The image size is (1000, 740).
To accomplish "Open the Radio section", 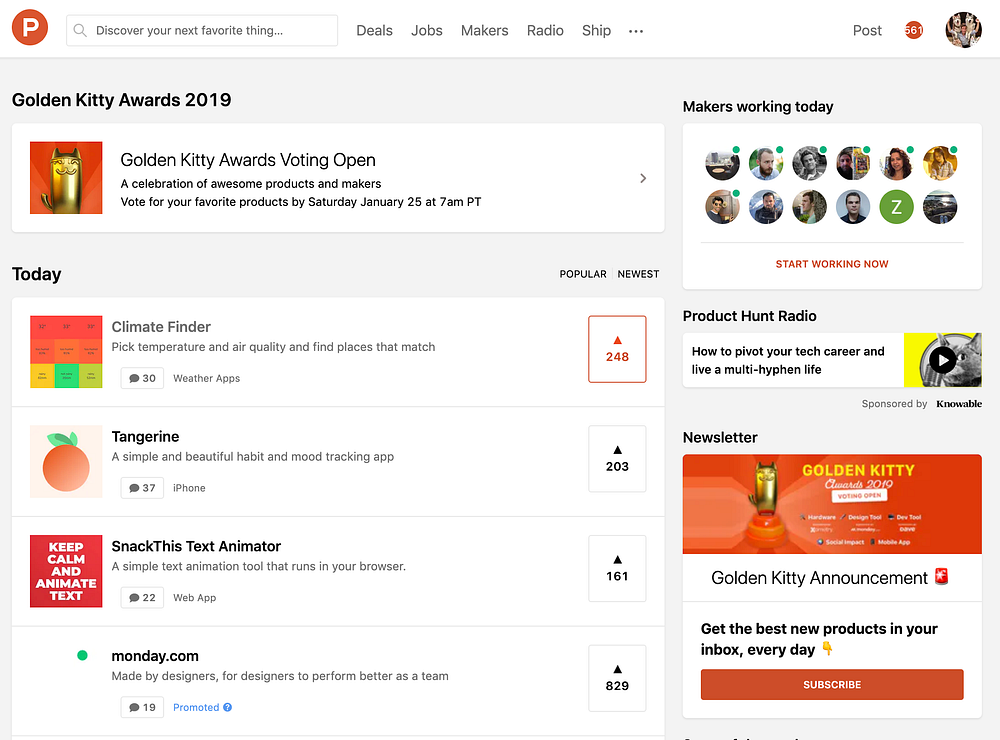I will point(545,31).
